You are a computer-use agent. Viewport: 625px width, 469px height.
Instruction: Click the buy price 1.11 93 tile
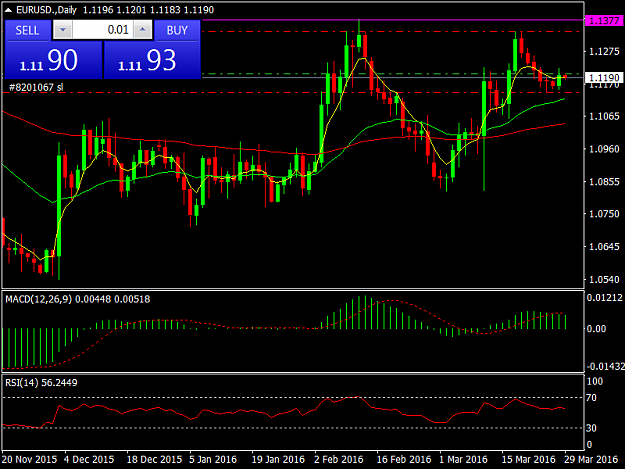click(x=152, y=61)
